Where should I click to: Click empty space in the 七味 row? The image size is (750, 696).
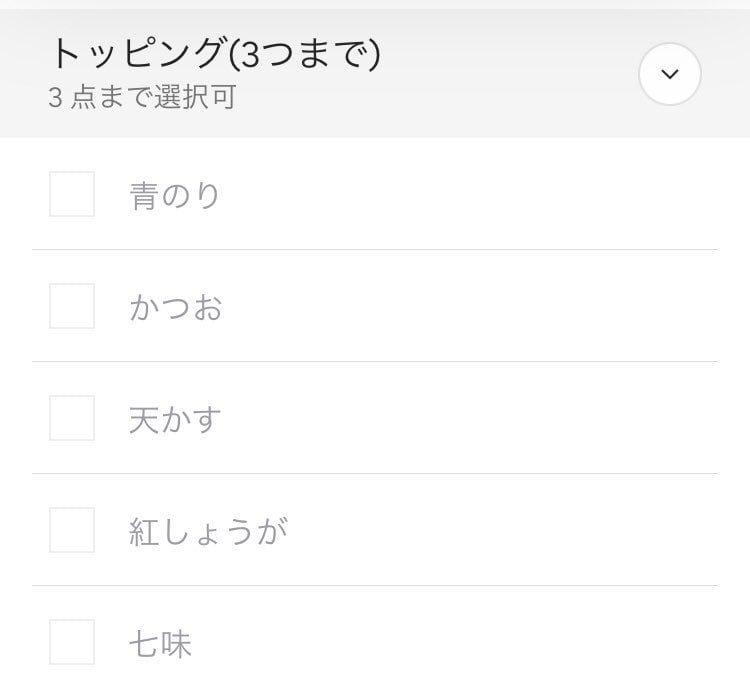coord(480,643)
